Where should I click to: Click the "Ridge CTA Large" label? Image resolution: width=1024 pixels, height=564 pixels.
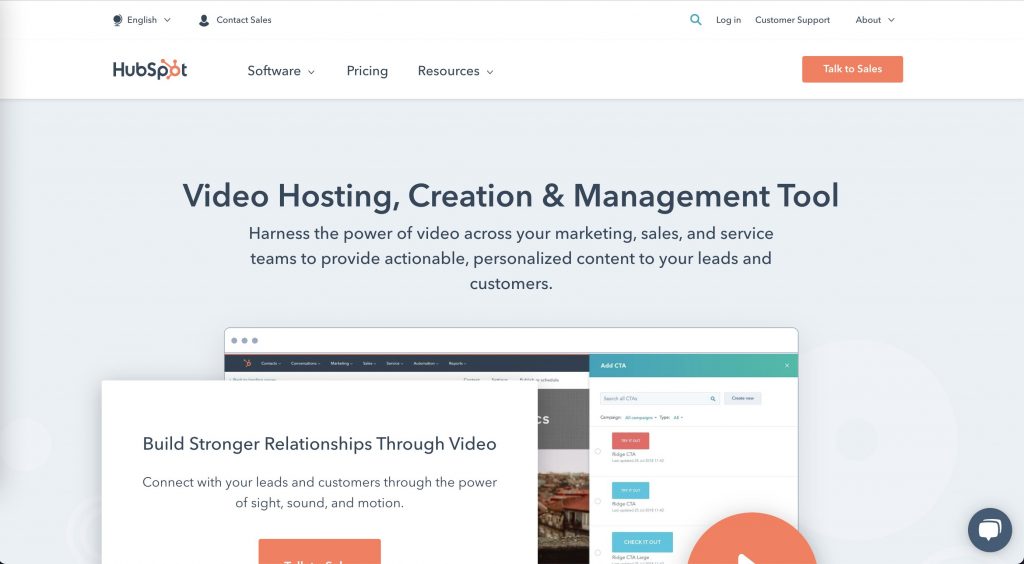point(631,558)
